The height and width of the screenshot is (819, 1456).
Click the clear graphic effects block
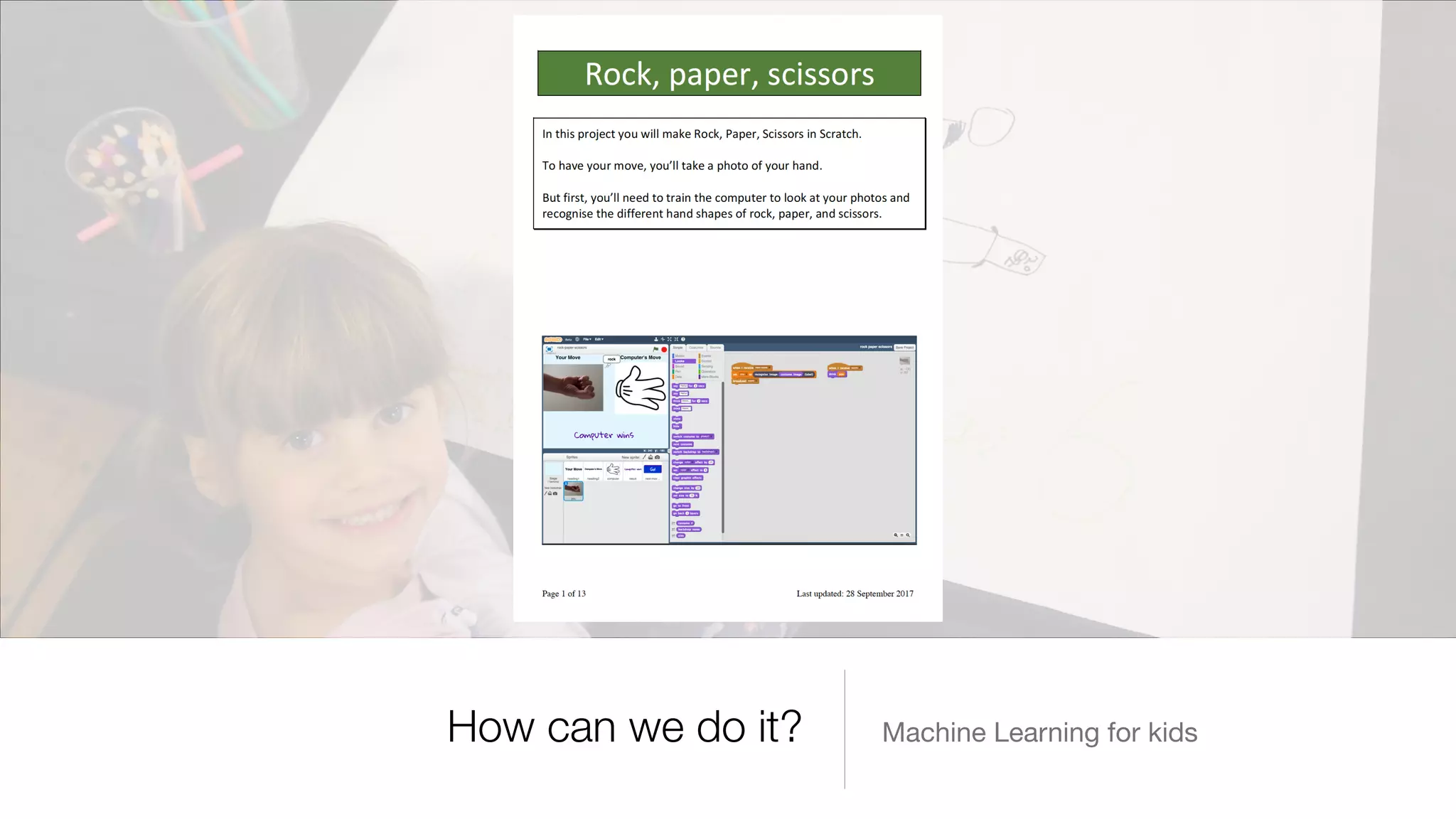[x=687, y=478]
